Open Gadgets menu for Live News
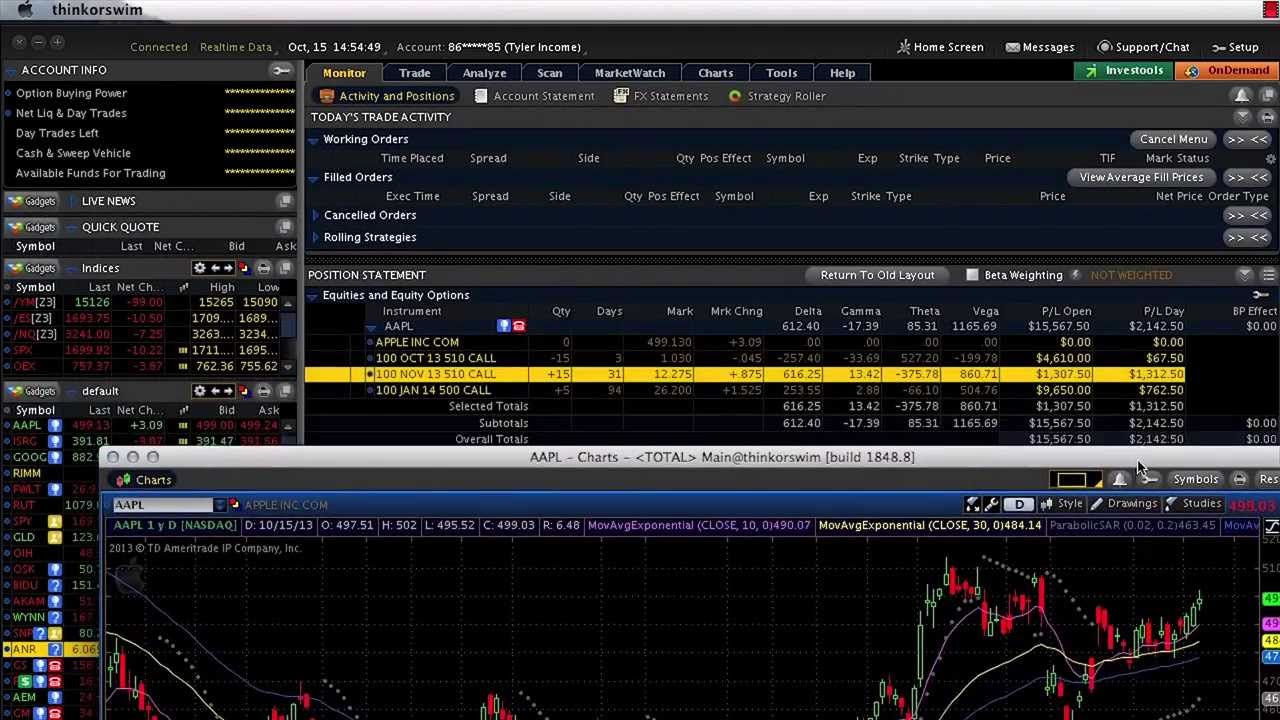1280x720 pixels. tap(32, 201)
